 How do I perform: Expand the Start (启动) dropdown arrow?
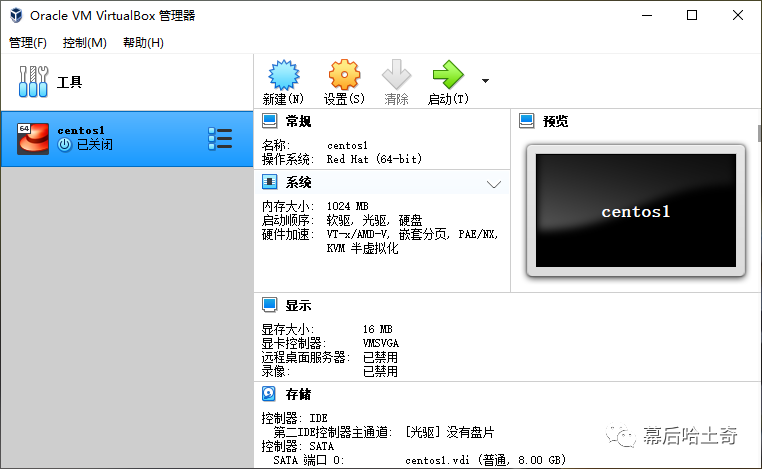click(x=486, y=80)
